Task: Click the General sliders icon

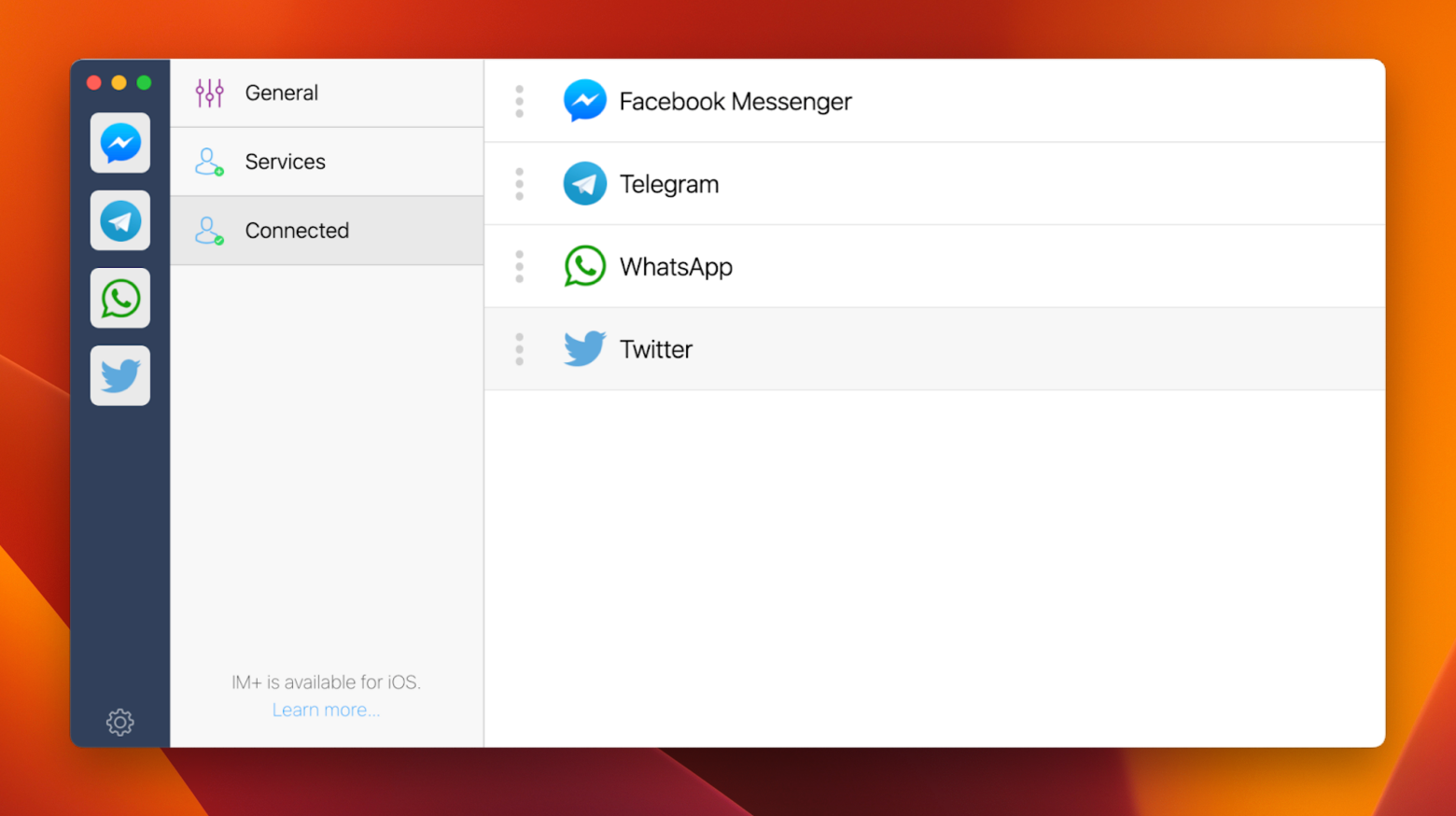Action: [x=209, y=92]
